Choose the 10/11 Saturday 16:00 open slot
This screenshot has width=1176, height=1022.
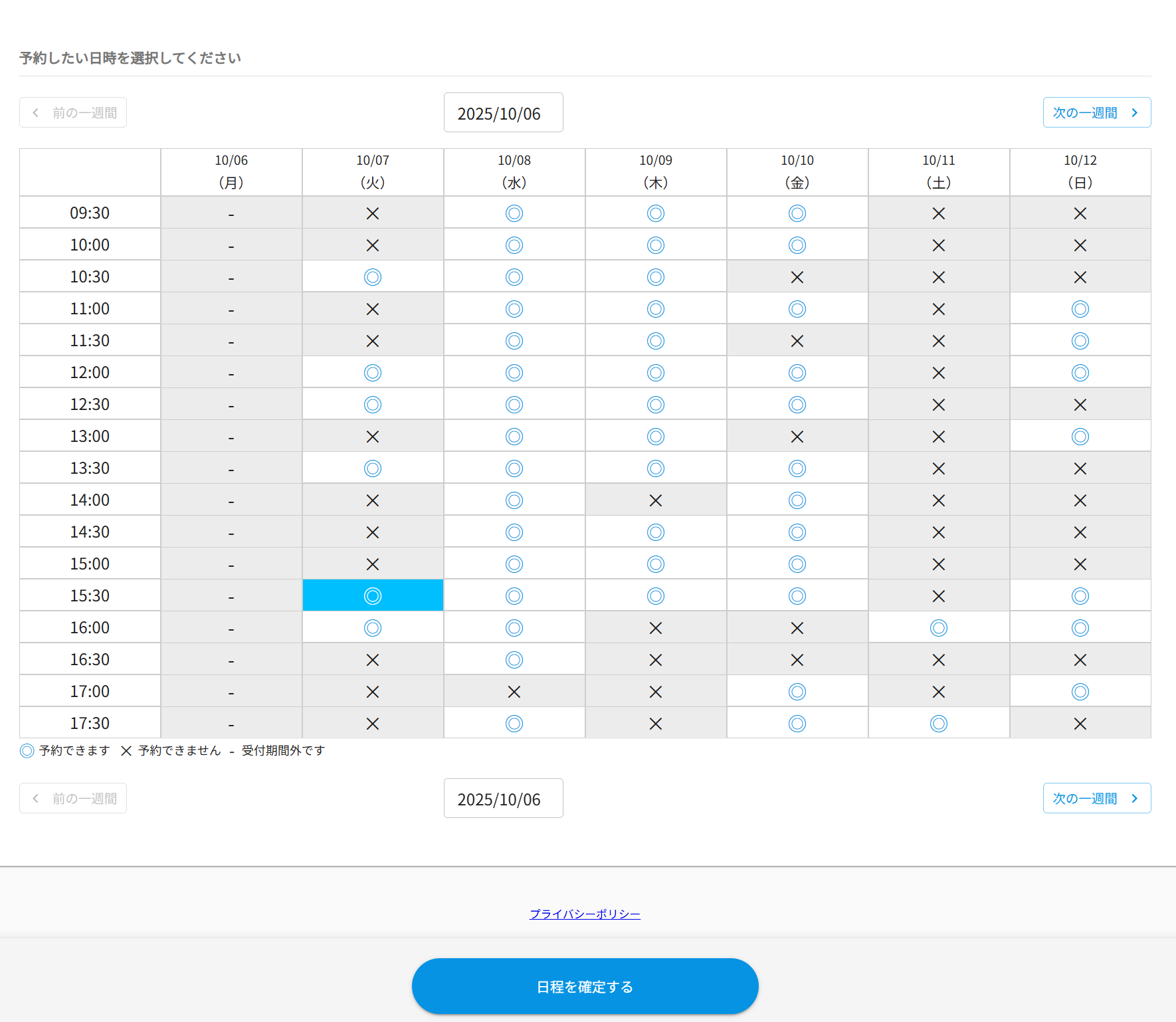[x=938, y=628]
